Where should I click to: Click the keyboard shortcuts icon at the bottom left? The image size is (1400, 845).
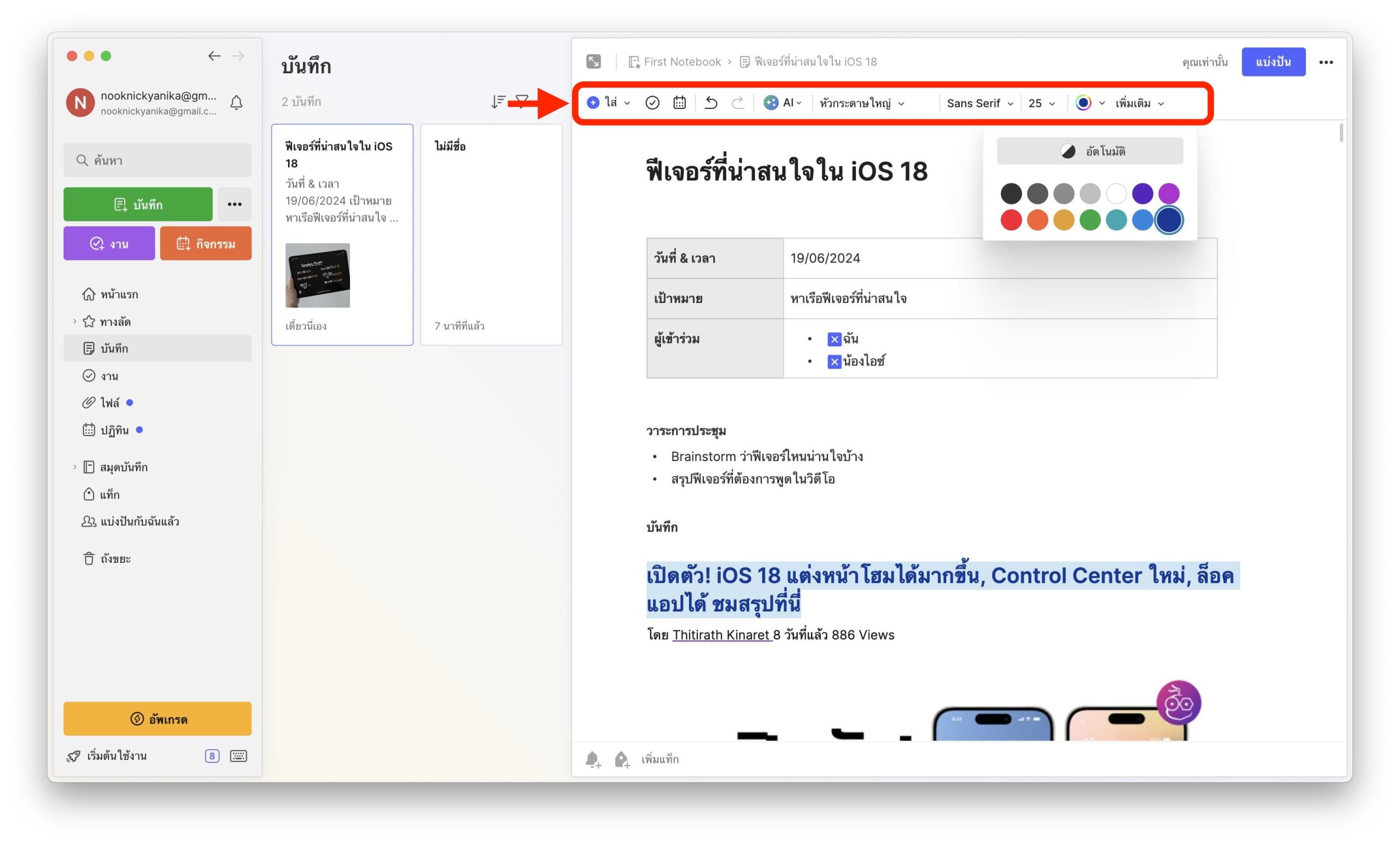(238, 756)
